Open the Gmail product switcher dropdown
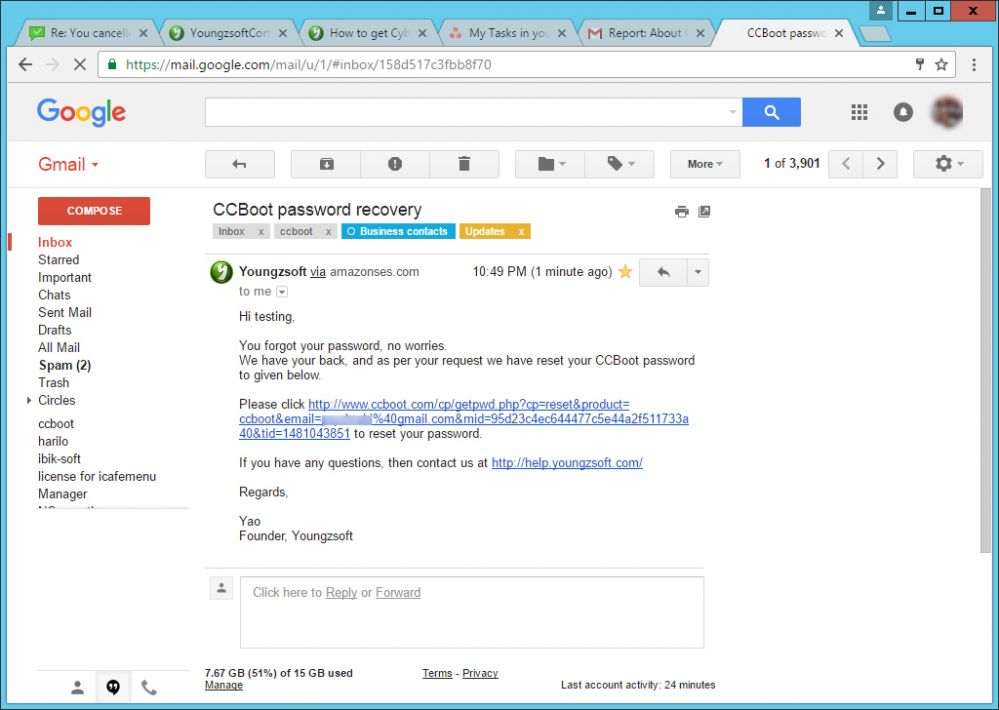 68,164
